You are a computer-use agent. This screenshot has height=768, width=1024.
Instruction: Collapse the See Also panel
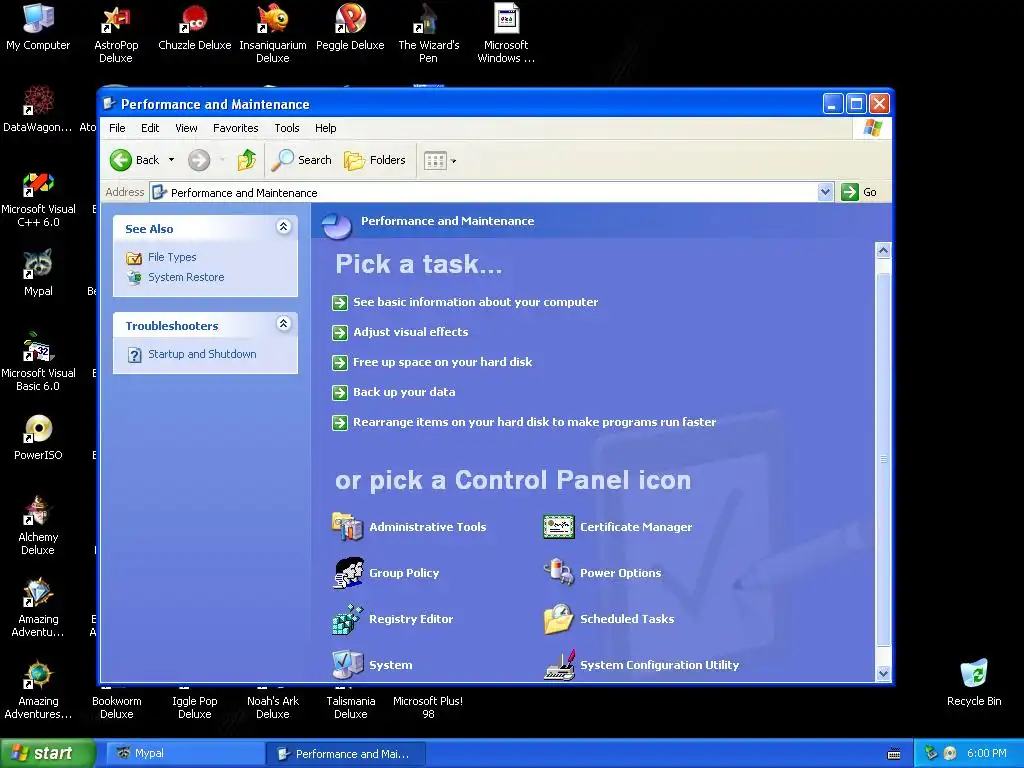pos(283,227)
